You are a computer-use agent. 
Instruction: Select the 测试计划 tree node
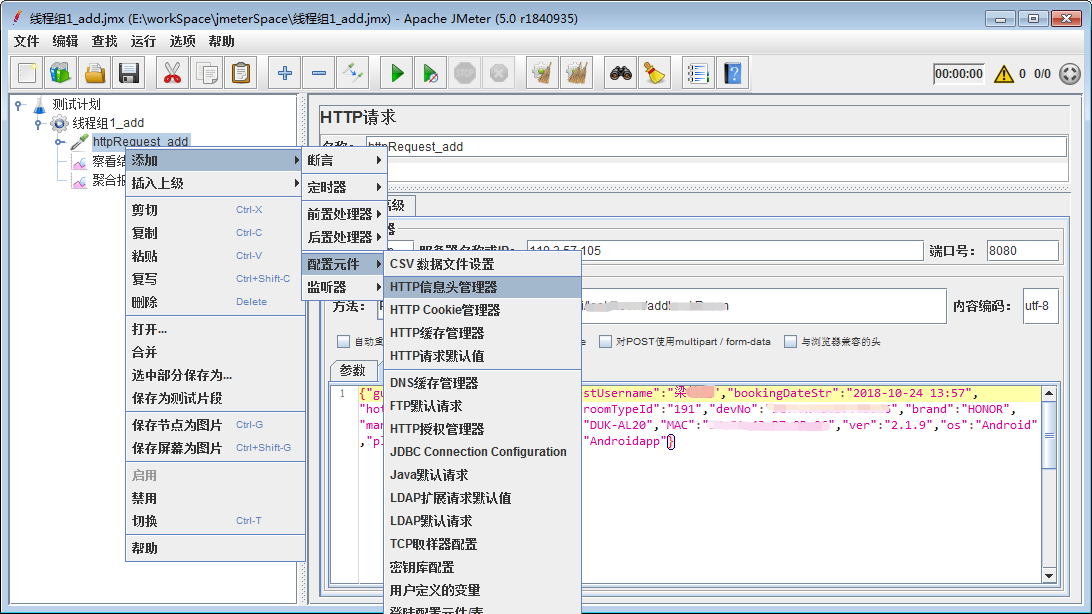[x=77, y=104]
